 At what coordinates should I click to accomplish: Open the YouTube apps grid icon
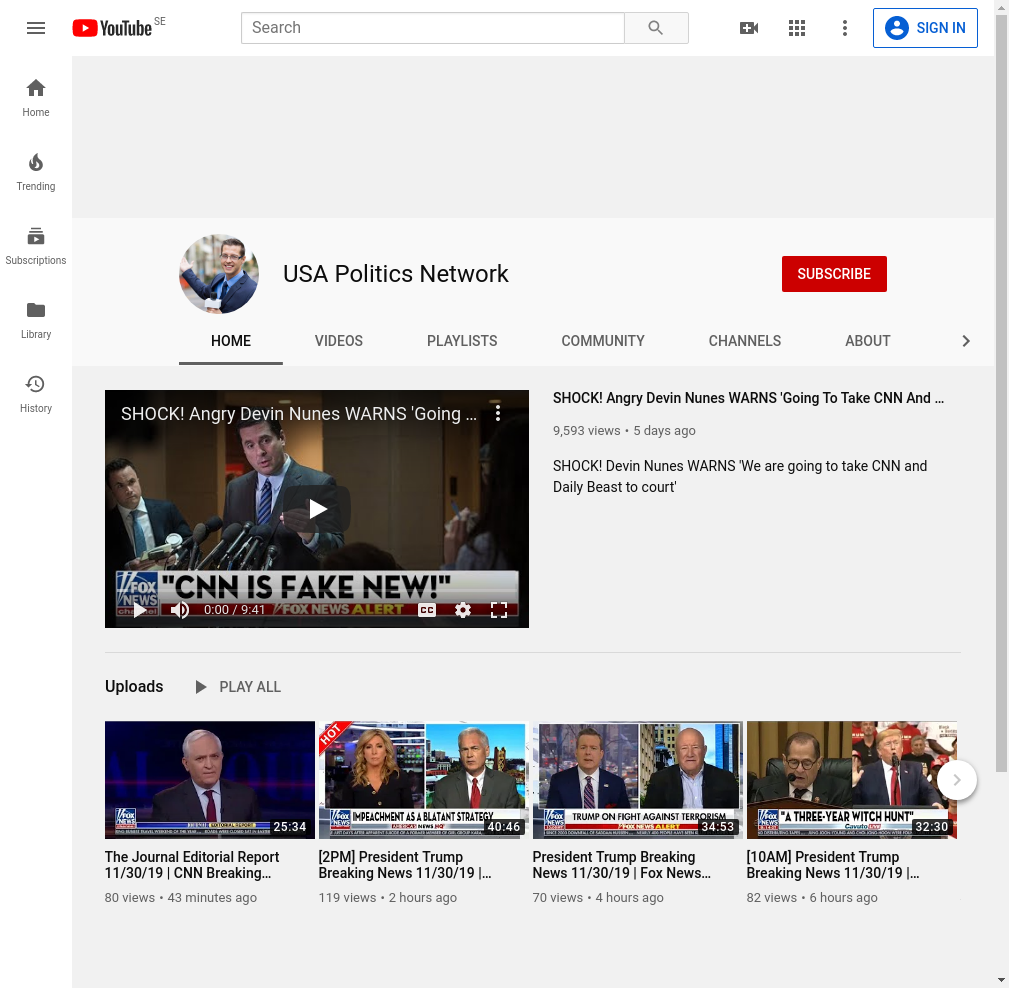tap(797, 28)
